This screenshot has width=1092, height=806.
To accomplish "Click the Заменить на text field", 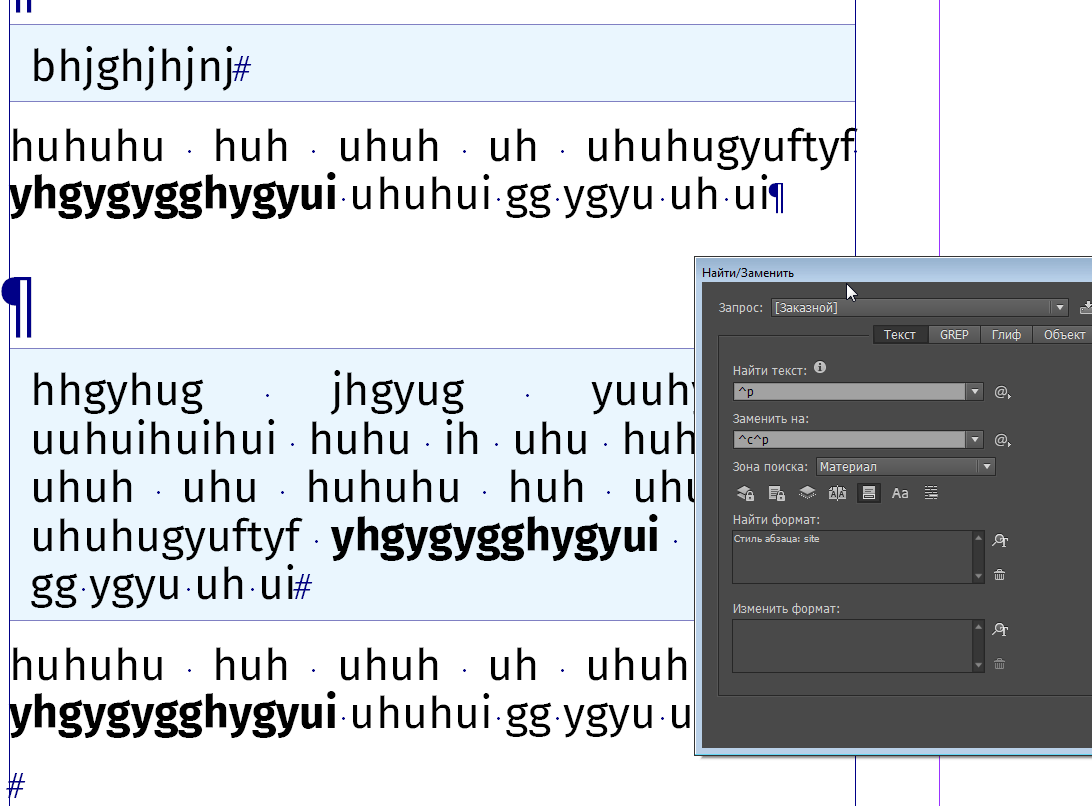I will (849, 440).
